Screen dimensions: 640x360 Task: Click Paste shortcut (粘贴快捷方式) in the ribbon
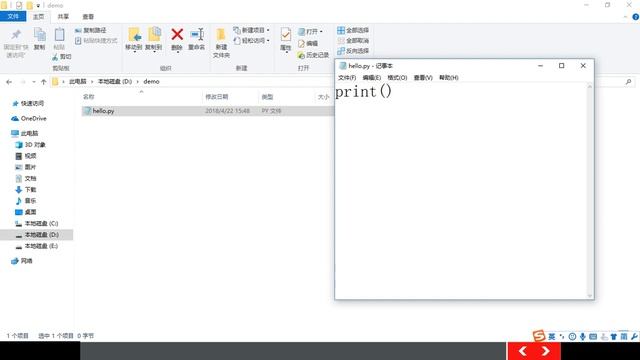pos(96,40)
